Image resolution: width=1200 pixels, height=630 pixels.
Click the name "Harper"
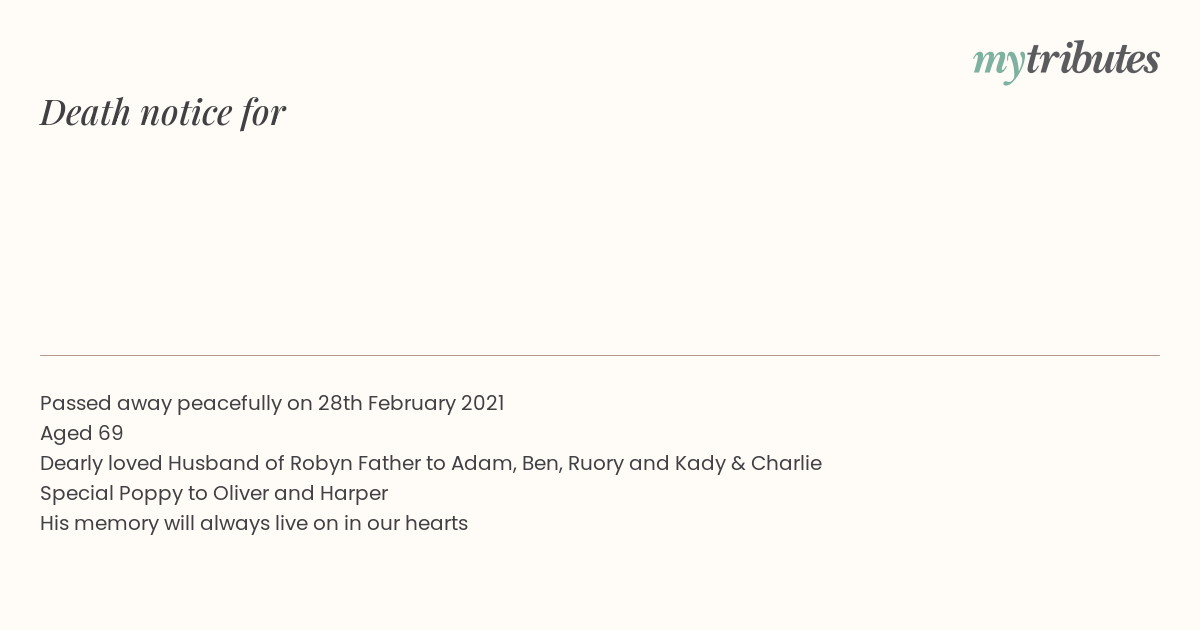354,494
